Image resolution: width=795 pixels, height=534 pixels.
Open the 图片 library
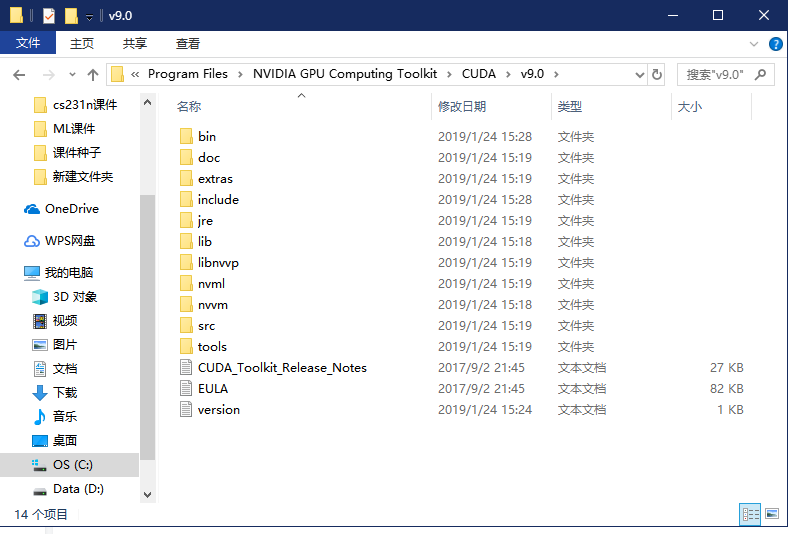pos(55,345)
